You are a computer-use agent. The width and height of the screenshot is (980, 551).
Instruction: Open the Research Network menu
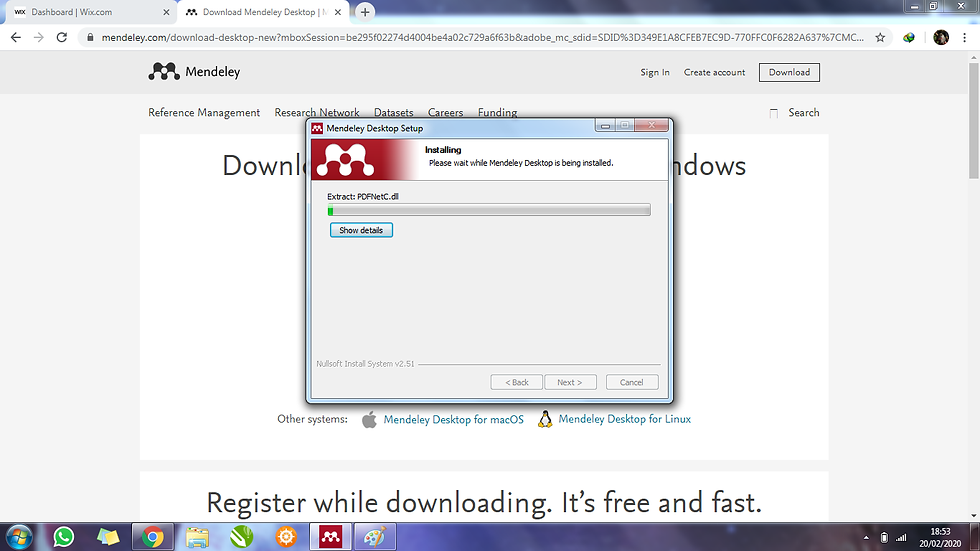click(317, 112)
